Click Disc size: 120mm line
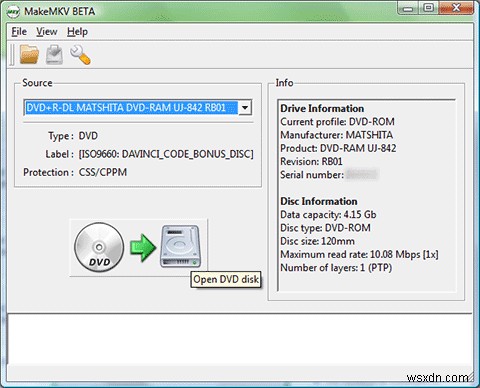Screen dimensions: 480x388 [x=317, y=241]
